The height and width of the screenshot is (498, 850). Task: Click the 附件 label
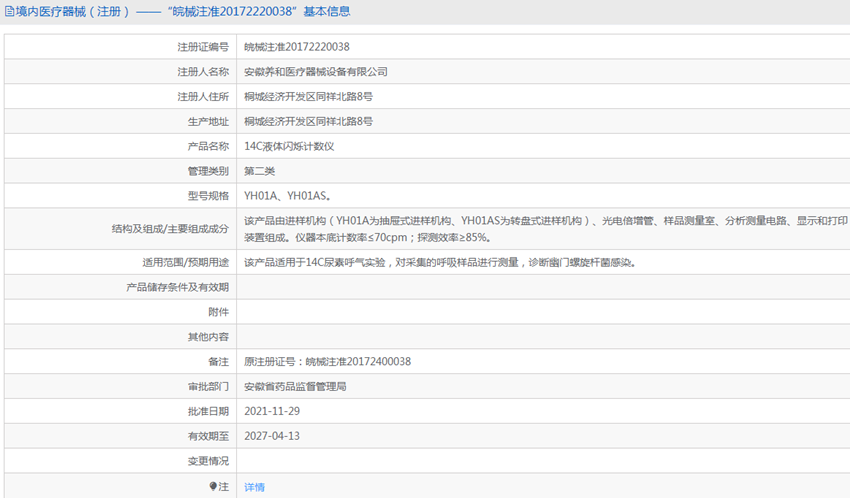pos(218,312)
